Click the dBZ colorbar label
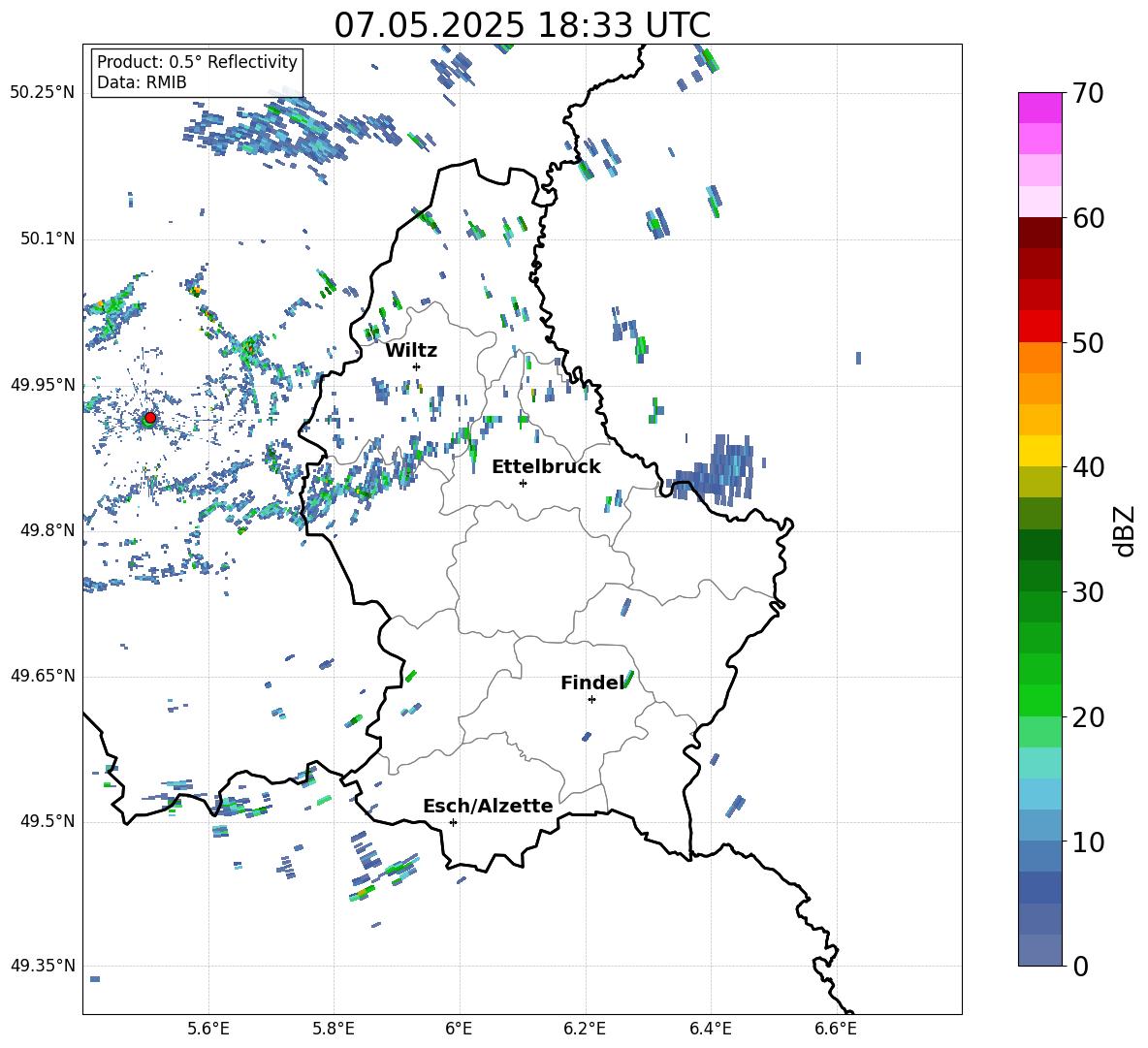The image size is (1148, 1048). coord(1126,530)
